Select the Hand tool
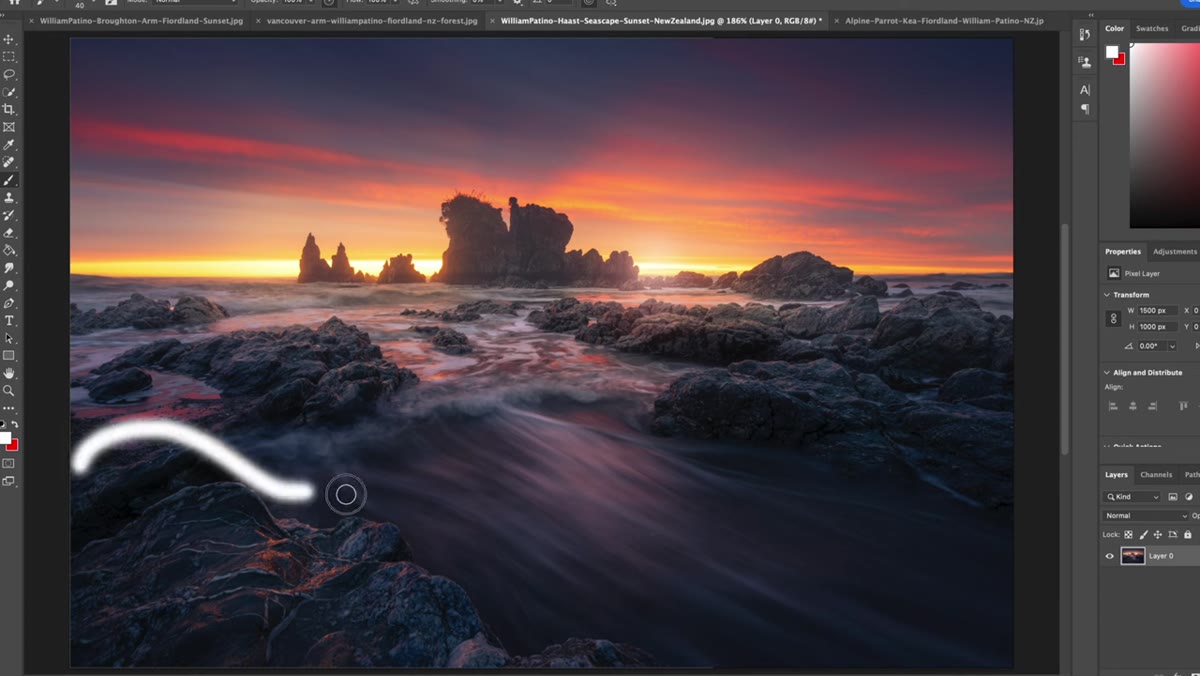This screenshot has width=1200, height=676. coord(9,373)
